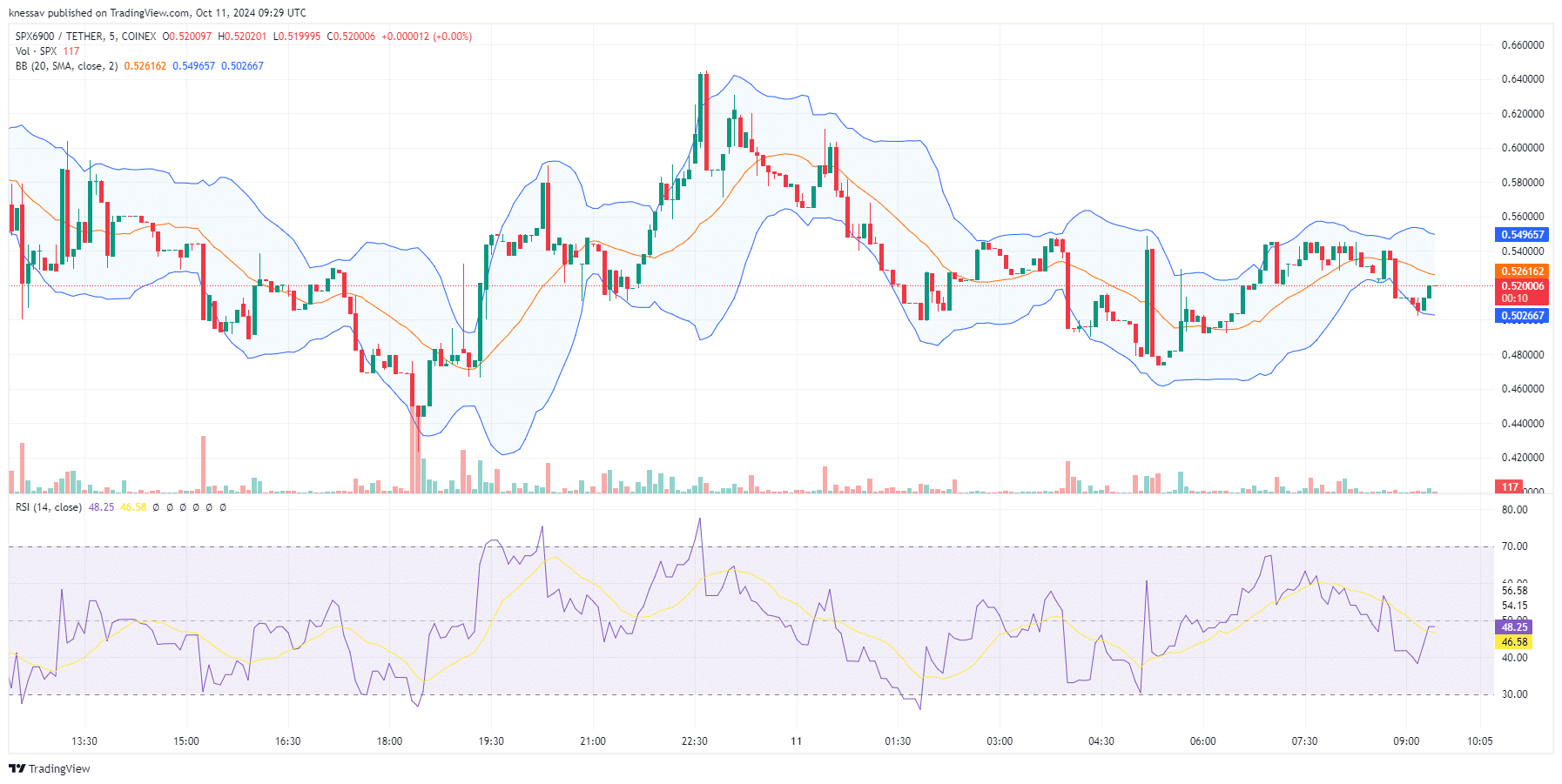Screen dimensions: 1562x784
Task: Click the 21:00 time axis label
Action: point(593,741)
